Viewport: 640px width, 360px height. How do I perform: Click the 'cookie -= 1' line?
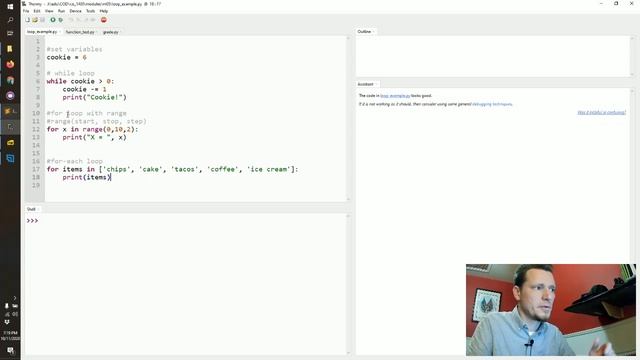click(x=84, y=89)
